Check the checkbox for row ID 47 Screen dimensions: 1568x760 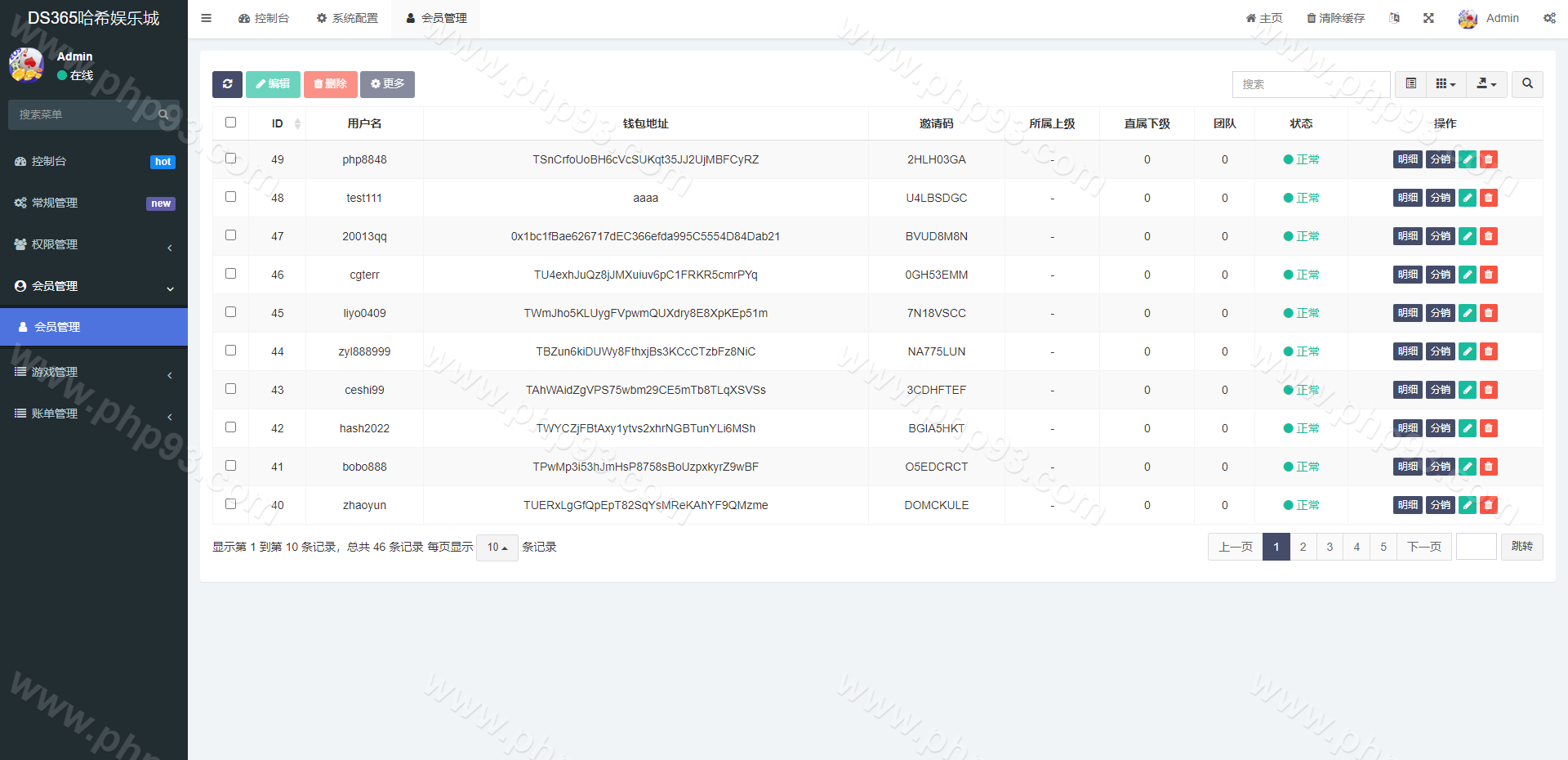click(231, 235)
